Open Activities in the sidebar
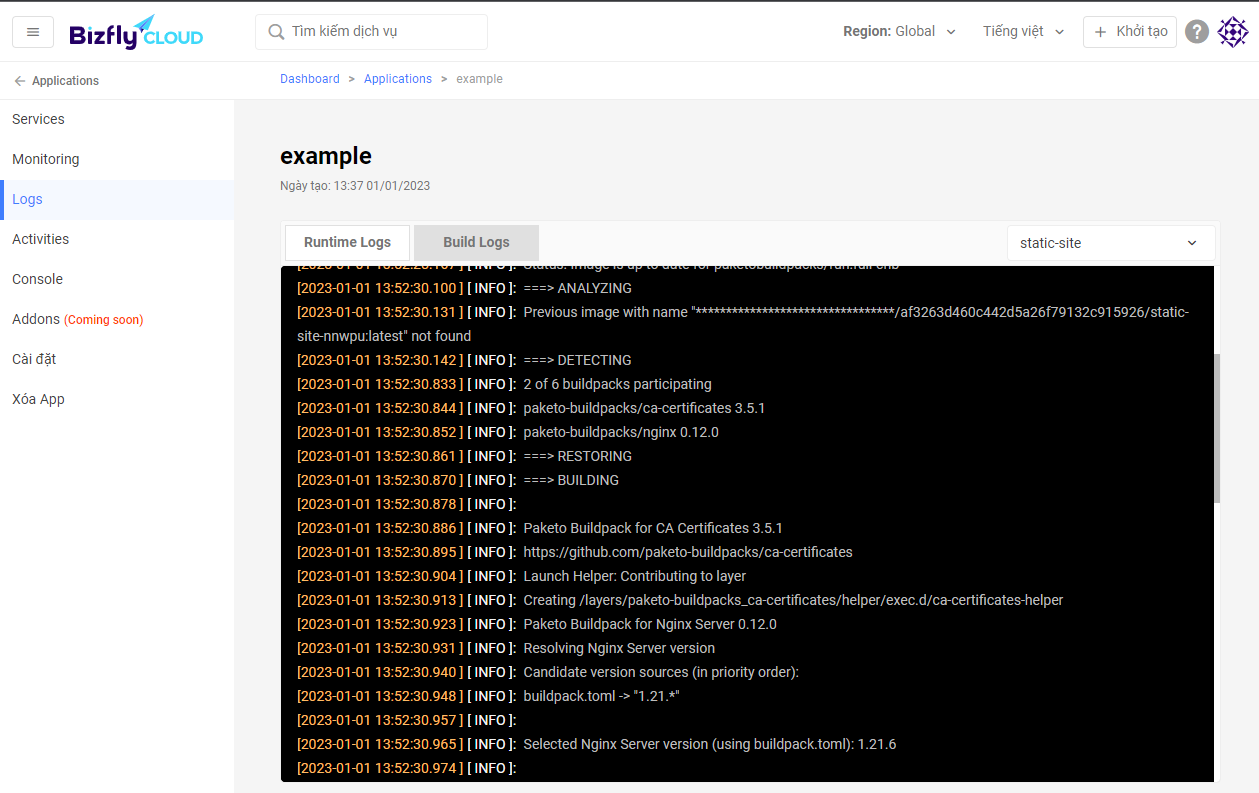1259x793 pixels. [x=41, y=239]
